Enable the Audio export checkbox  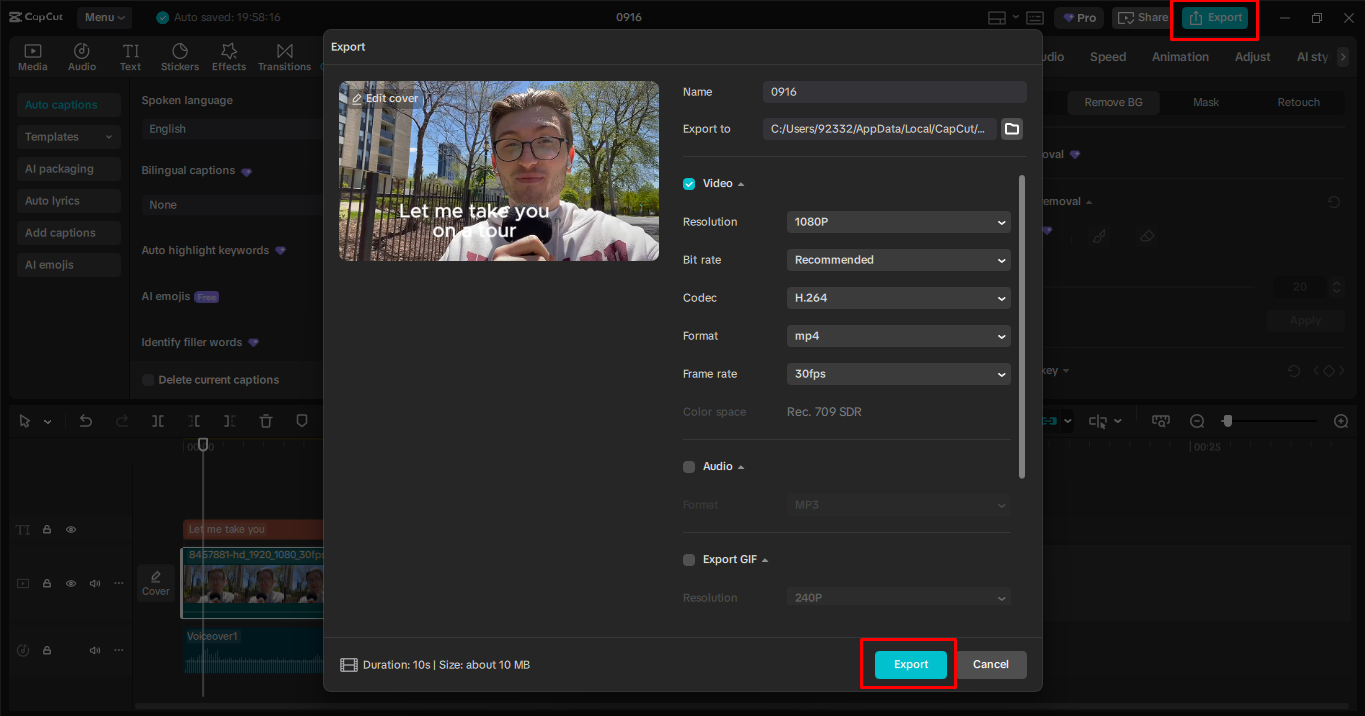pos(689,466)
